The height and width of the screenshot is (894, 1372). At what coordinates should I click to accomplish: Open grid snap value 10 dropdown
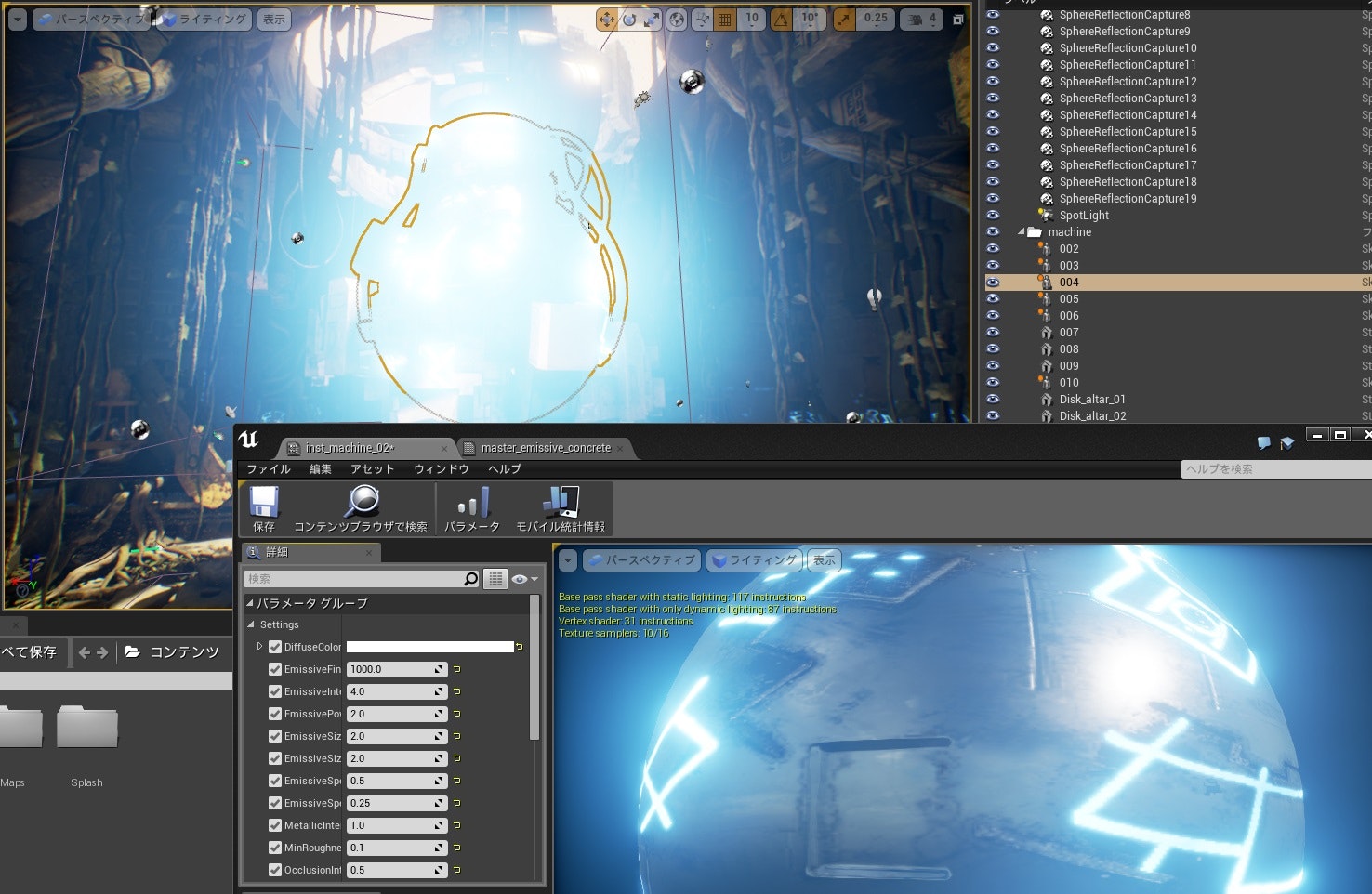pos(752,20)
